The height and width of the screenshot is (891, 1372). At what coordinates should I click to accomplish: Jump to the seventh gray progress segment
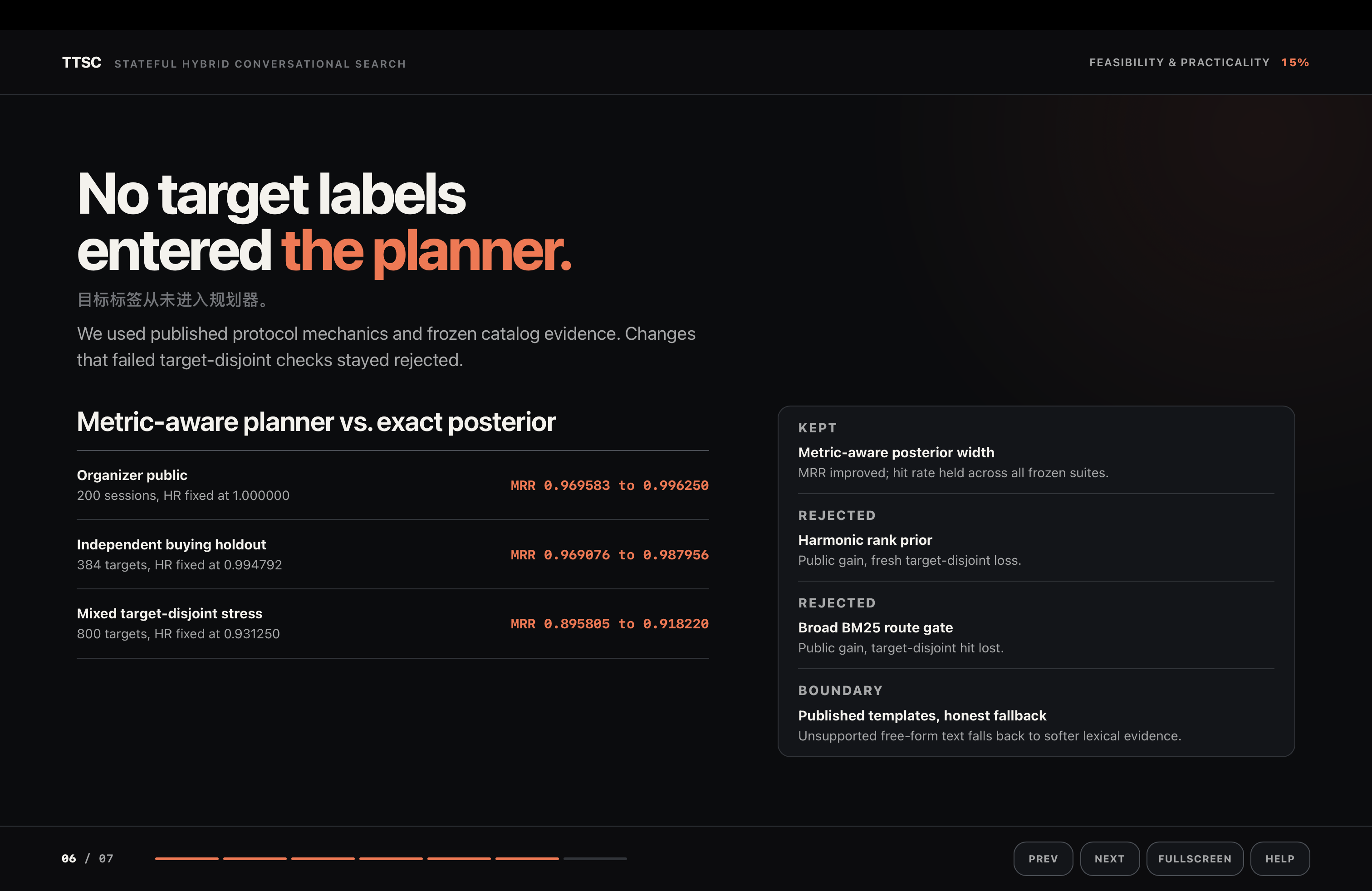[x=595, y=858]
